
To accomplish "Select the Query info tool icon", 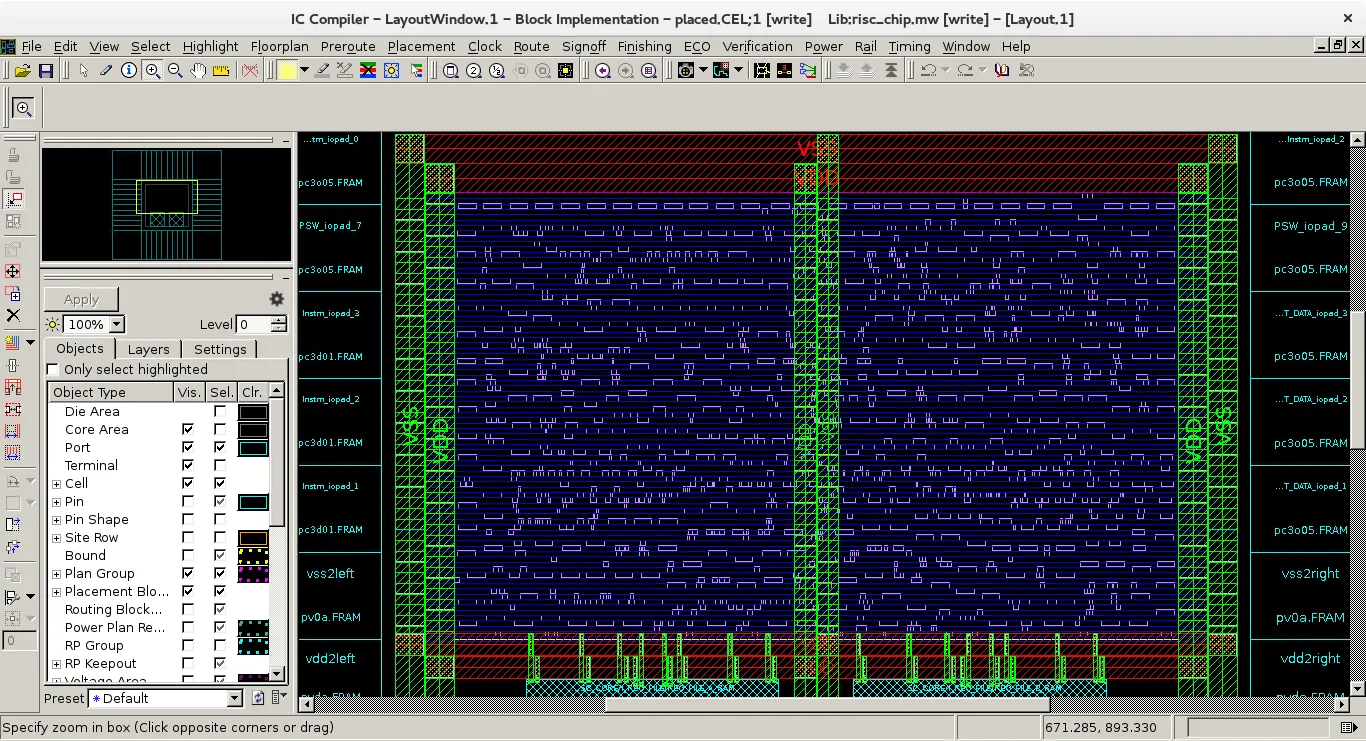I will point(129,70).
